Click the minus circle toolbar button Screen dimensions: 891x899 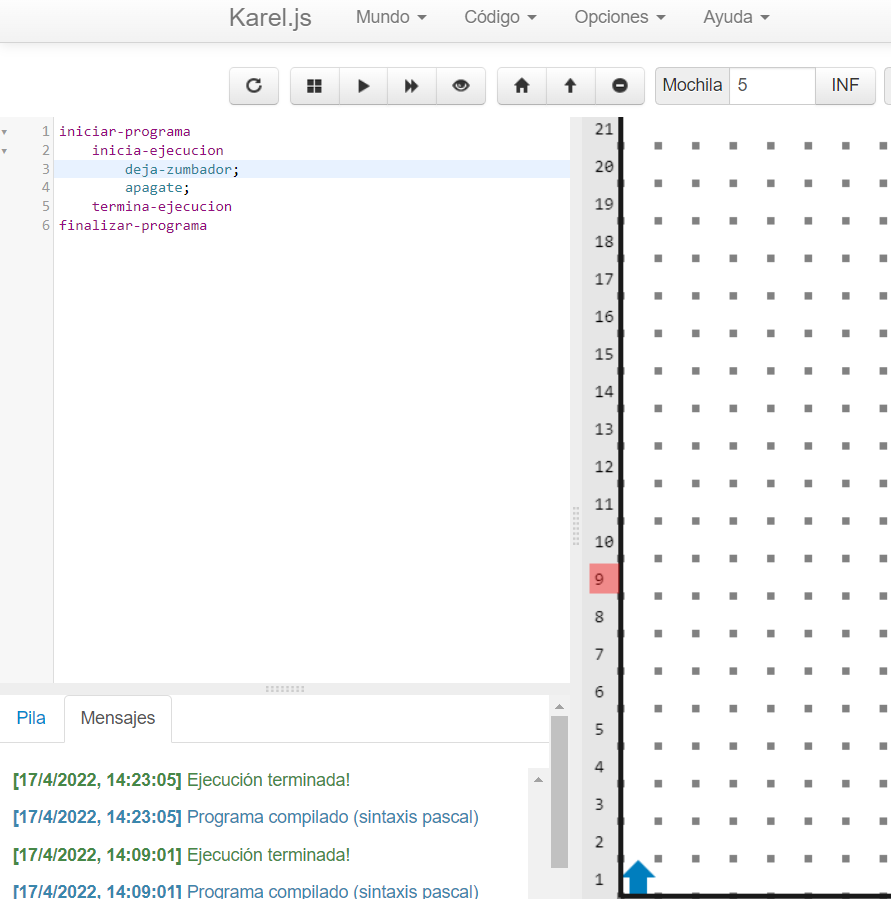point(620,86)
